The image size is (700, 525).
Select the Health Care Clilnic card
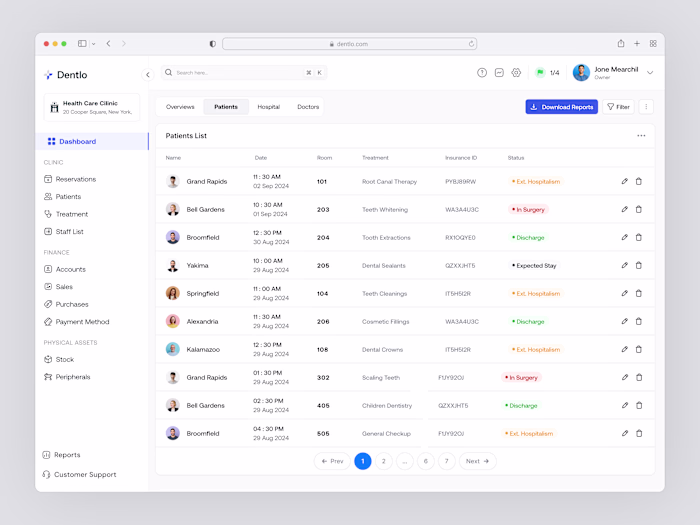pyautogui.click(x=92, y=107)
